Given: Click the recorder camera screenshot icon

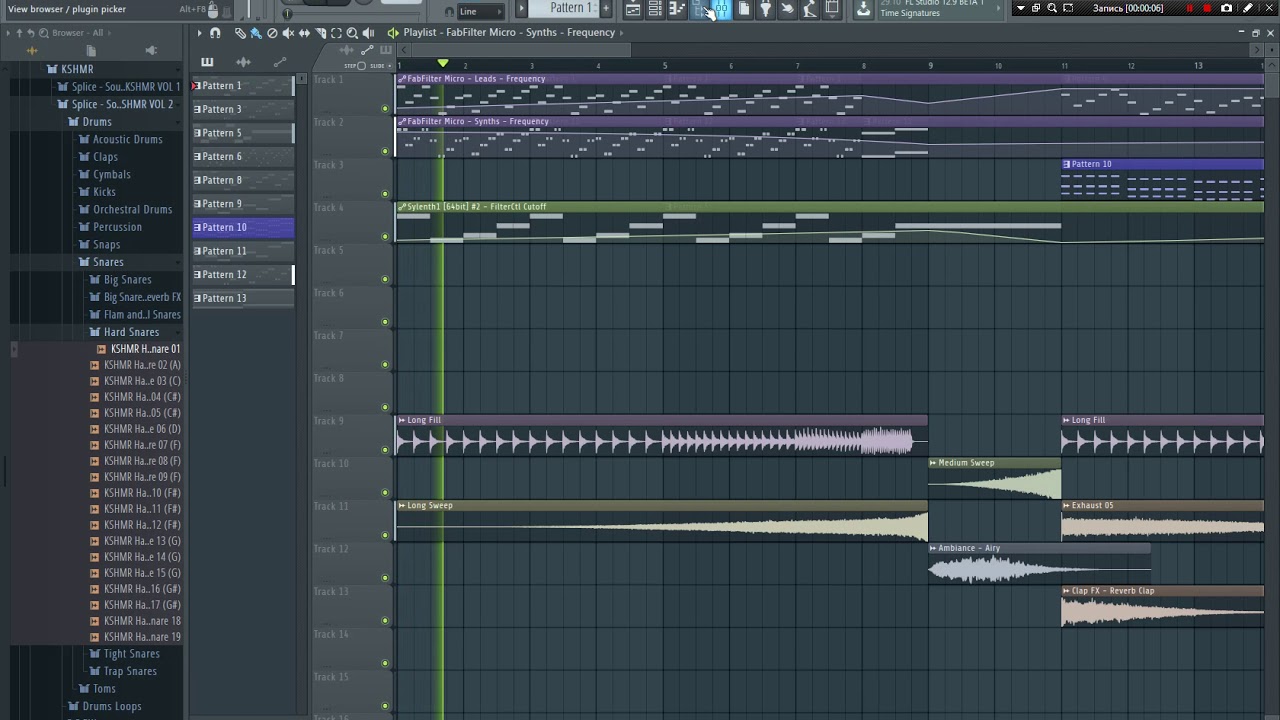Looking at the screenshot, I should point(1227,8).
